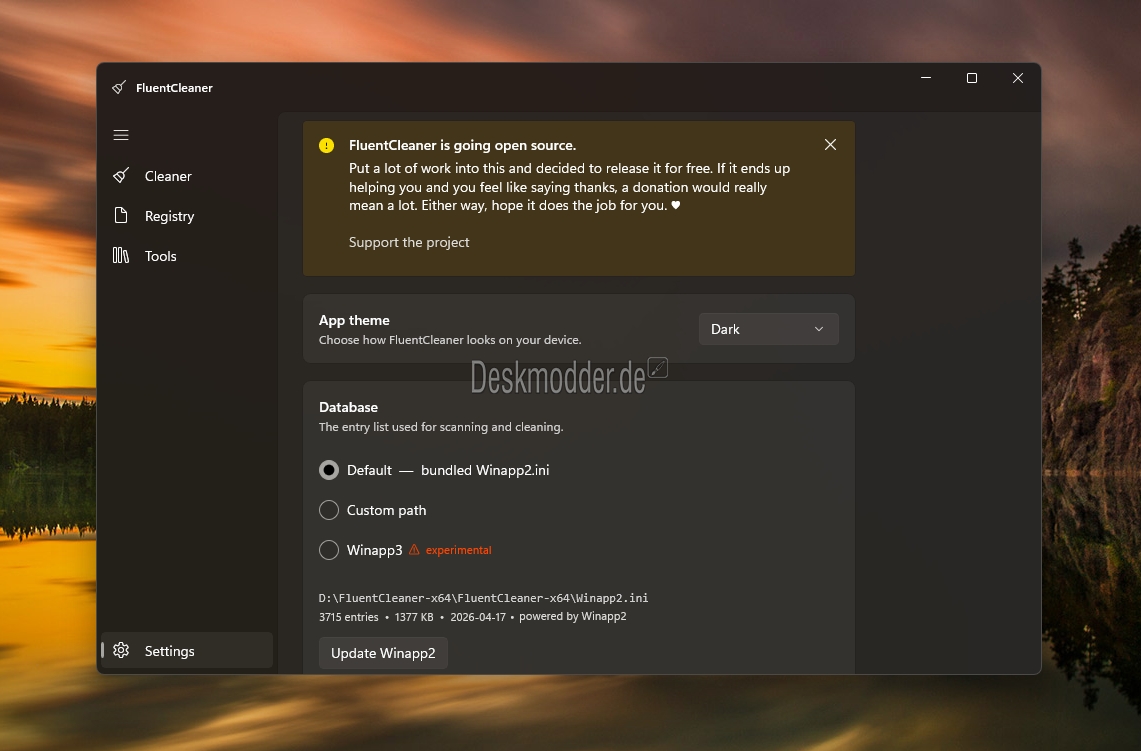
Task: Click the Tools library icon
Action: [121, 256]
